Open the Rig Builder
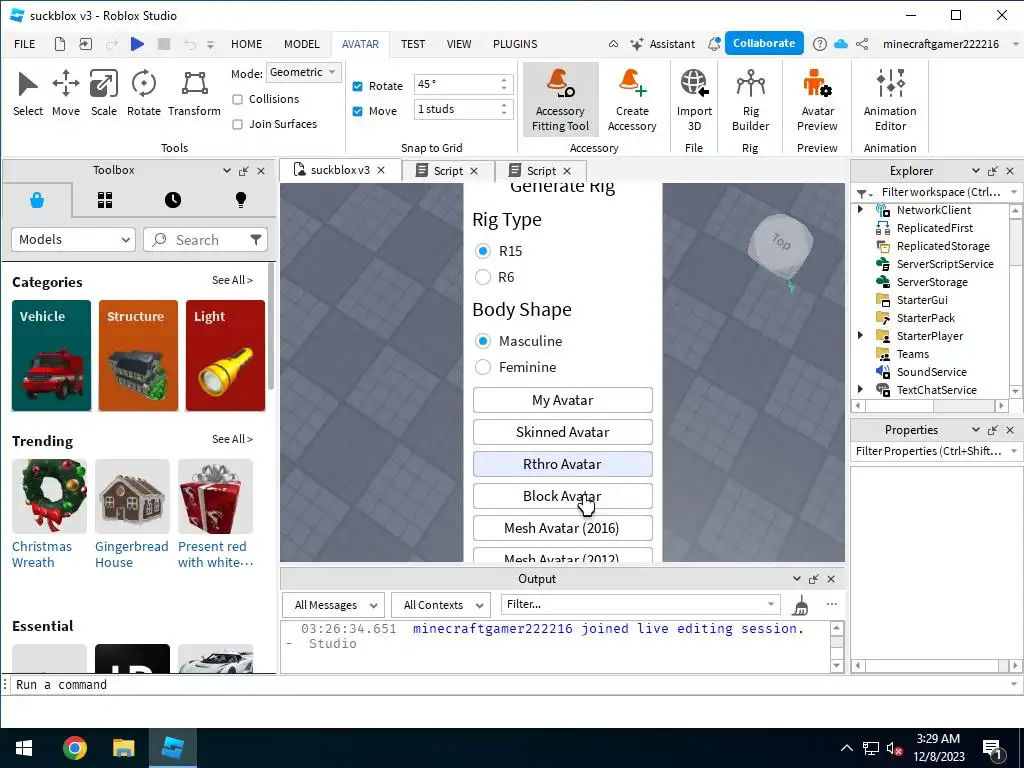1024x768 pixels. [750, 99]
